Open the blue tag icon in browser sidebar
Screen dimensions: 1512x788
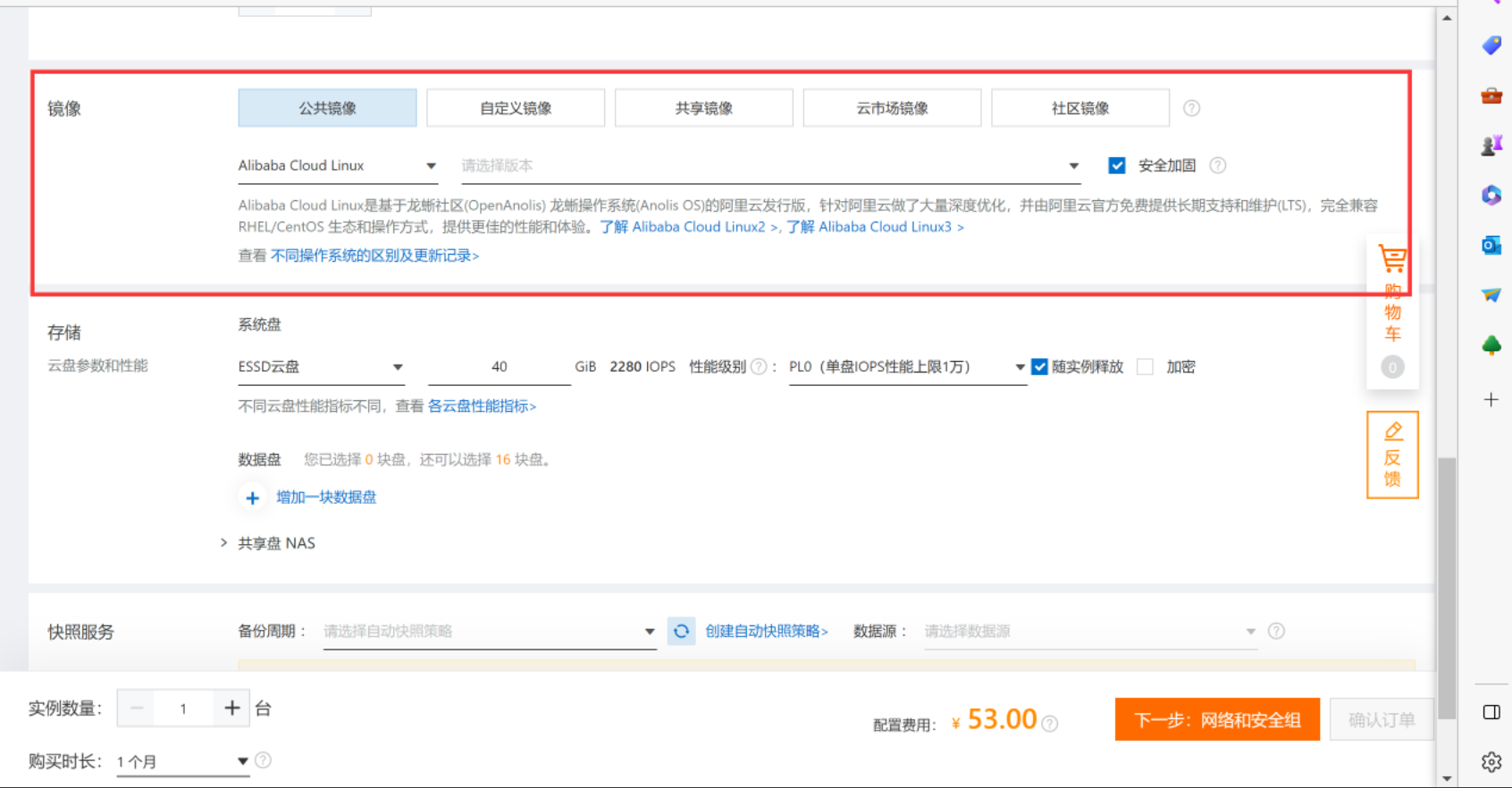tap(1491, 45)
